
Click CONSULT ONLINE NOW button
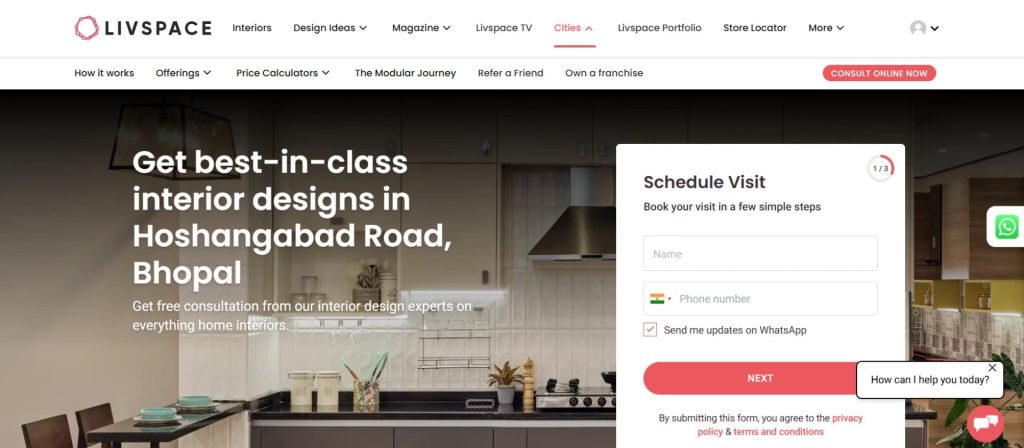pos(879,73)
